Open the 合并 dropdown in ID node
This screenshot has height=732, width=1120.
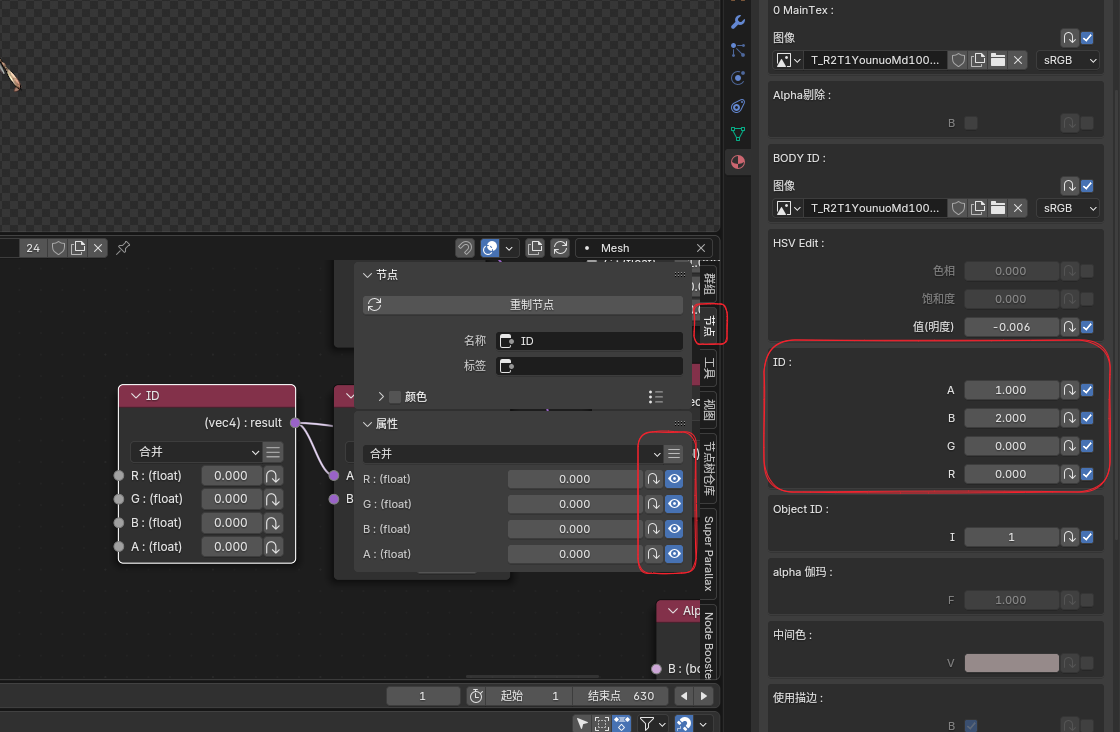pos(196,452)
